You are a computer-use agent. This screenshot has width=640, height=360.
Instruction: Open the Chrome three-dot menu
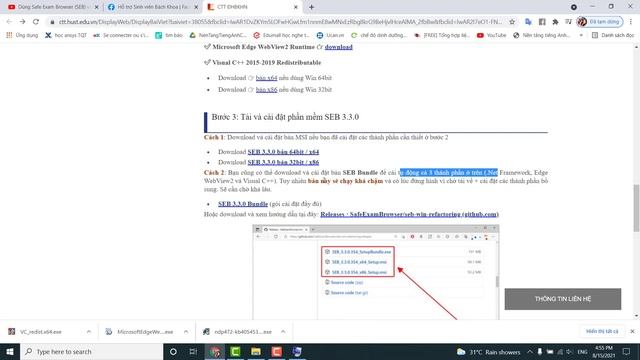click(x=631, y=22)
